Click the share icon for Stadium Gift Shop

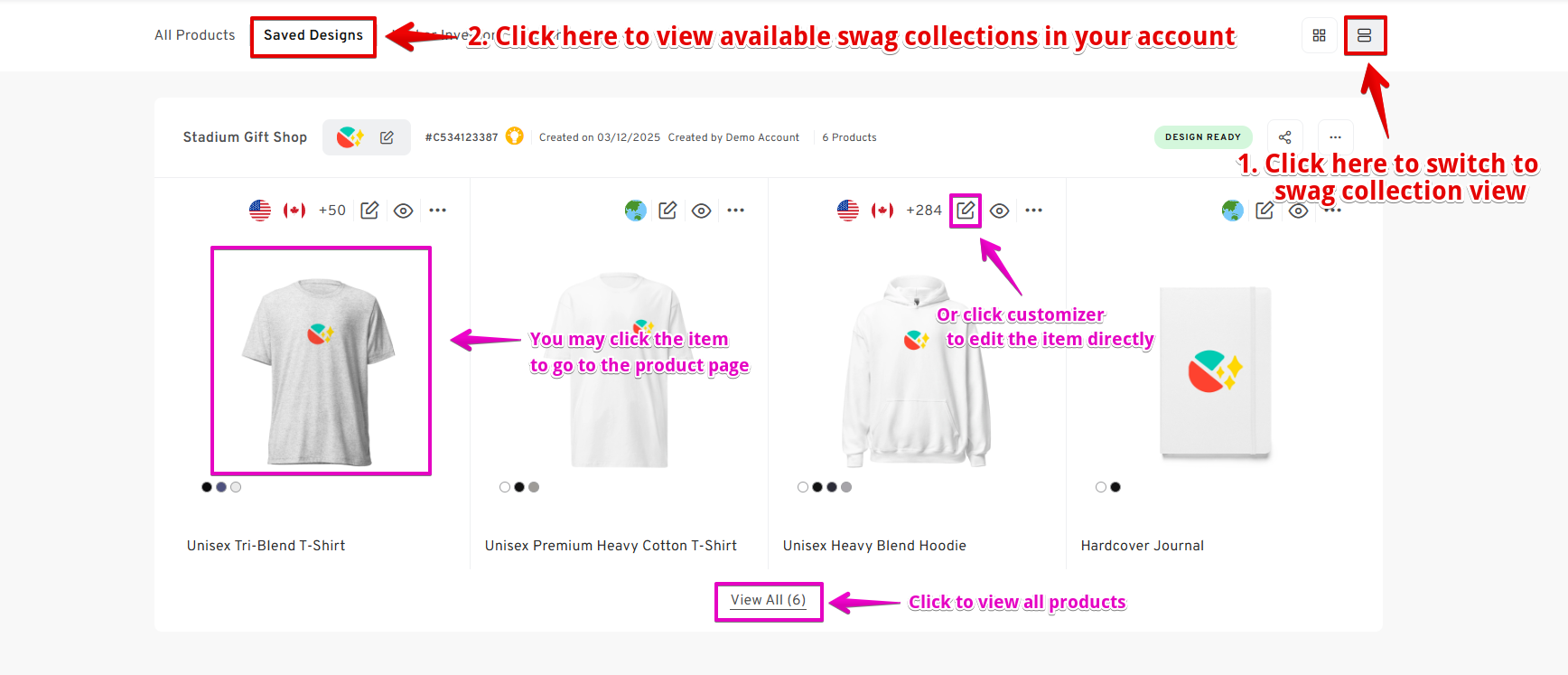tap(1284, 137)
